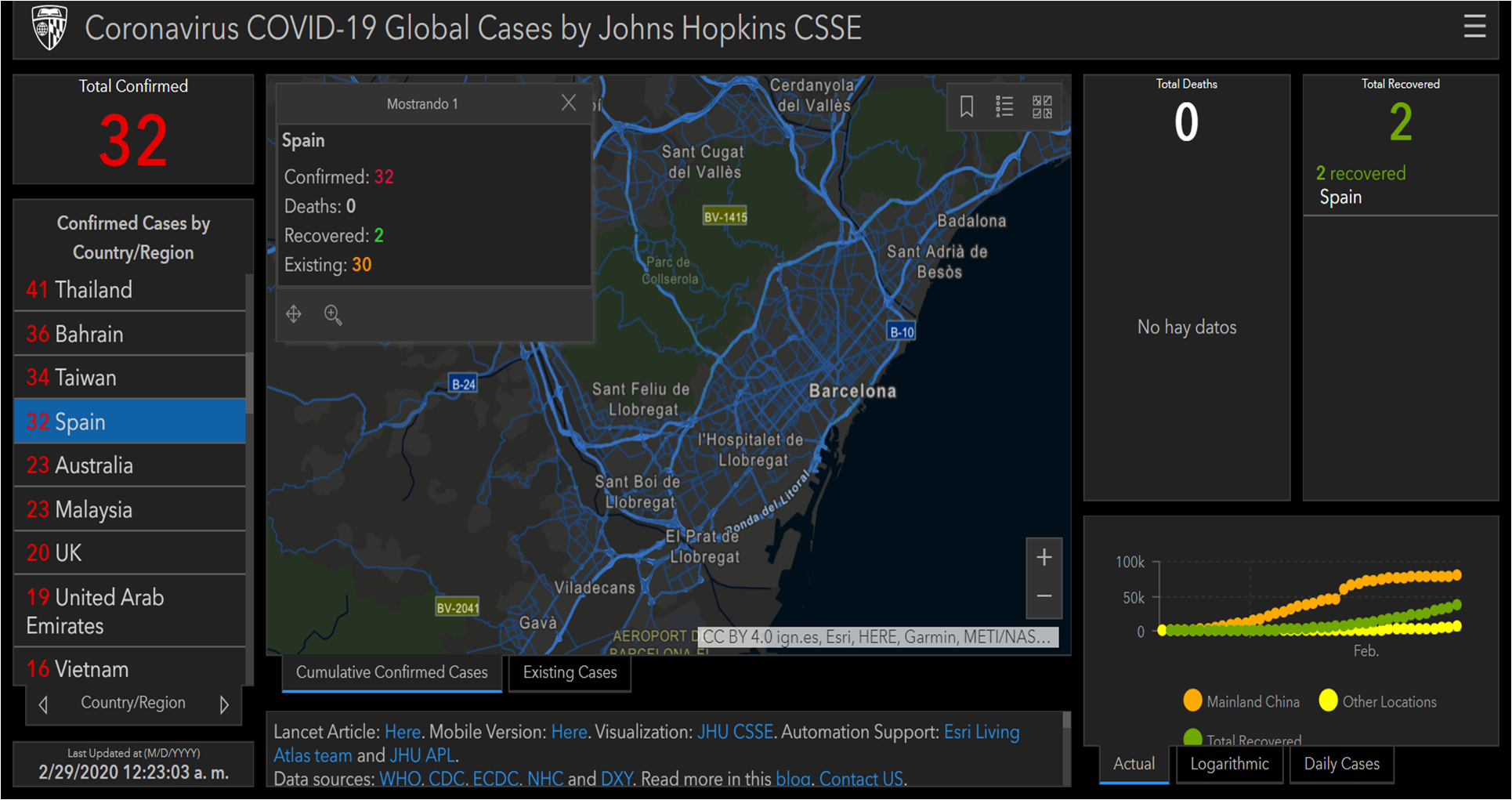Screen dimensions: 1512x800
Task: Go to previous Country/Region list page
Action: point(44,704)
